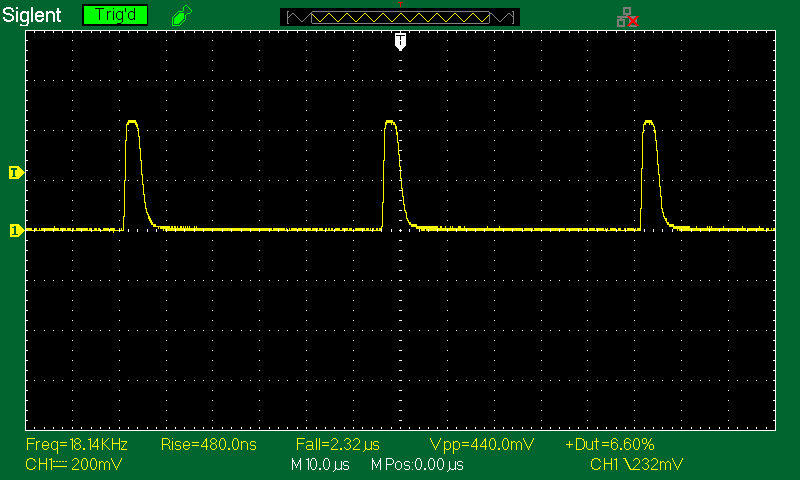
Task: Click the waveform memory overview bar
Action: point(400,16)
